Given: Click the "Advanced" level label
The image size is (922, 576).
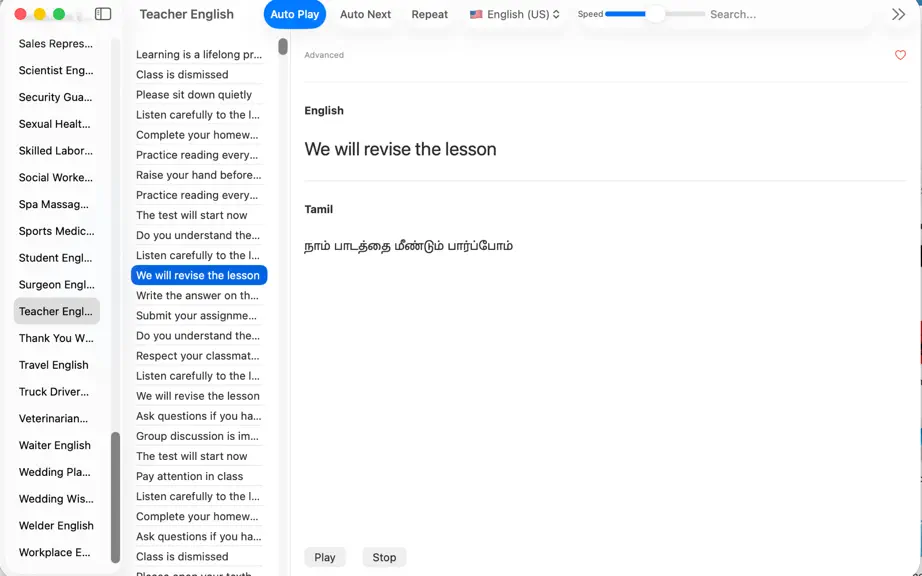Looking at the screenshot, I should (324, 55).
